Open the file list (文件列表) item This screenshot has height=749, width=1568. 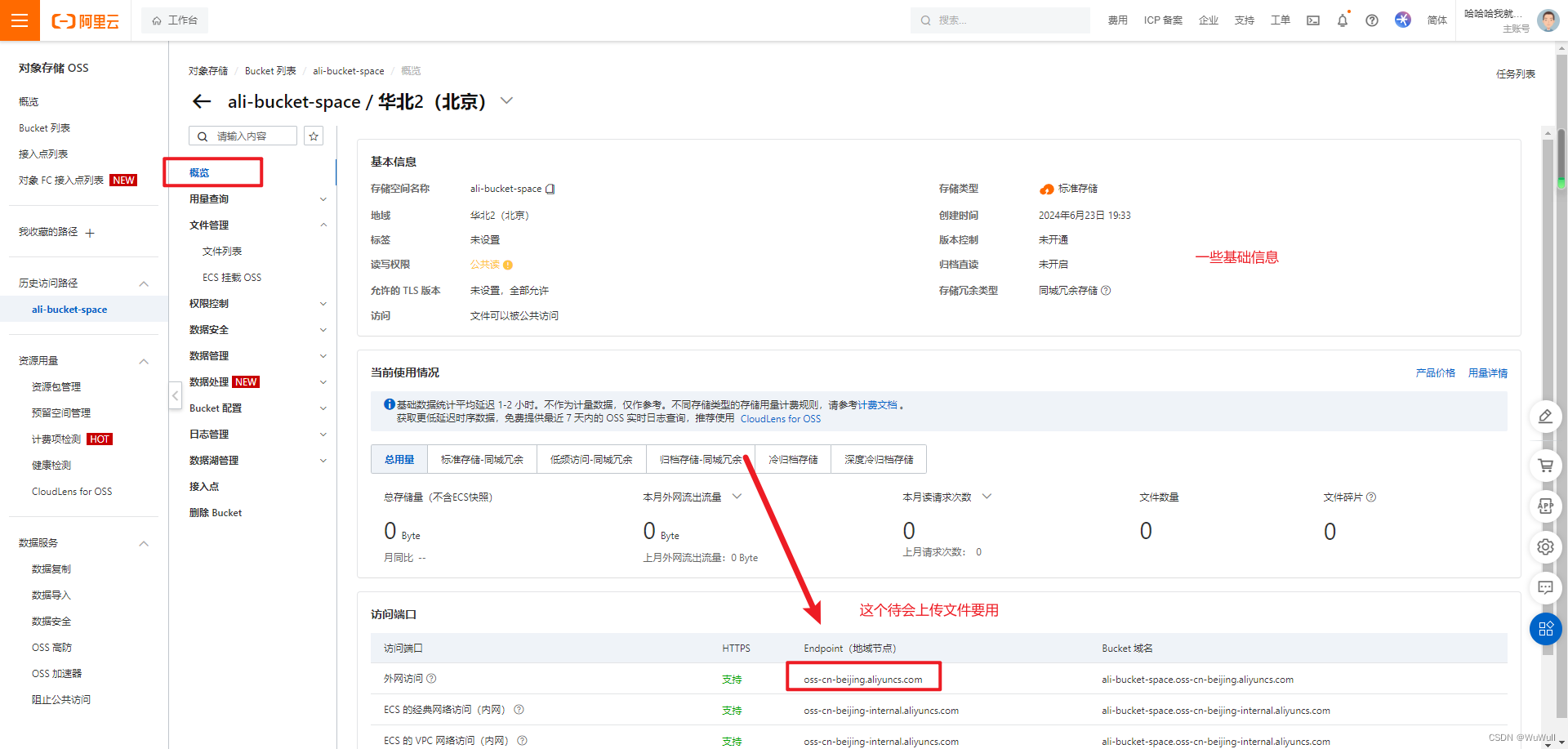point(222,252)
